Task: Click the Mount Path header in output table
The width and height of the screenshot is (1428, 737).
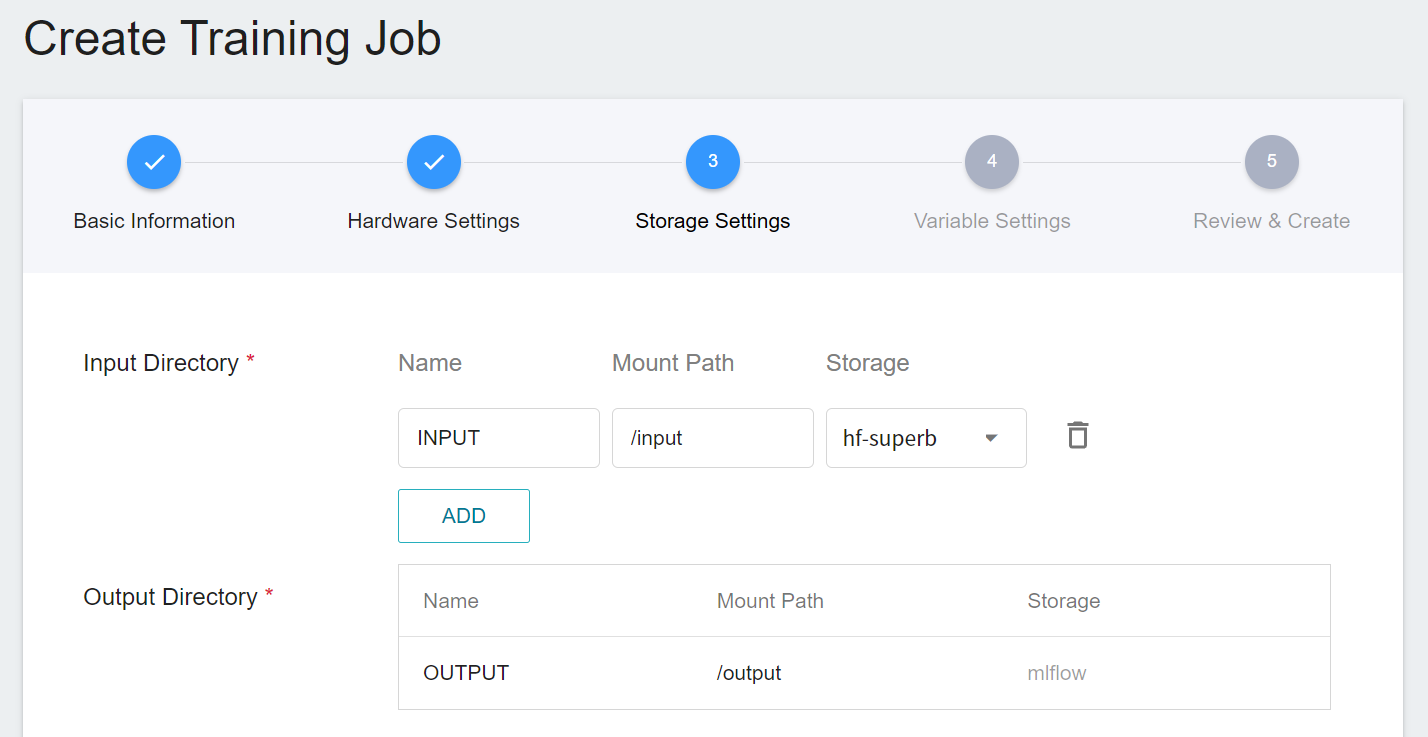Action: click(770, 601)
